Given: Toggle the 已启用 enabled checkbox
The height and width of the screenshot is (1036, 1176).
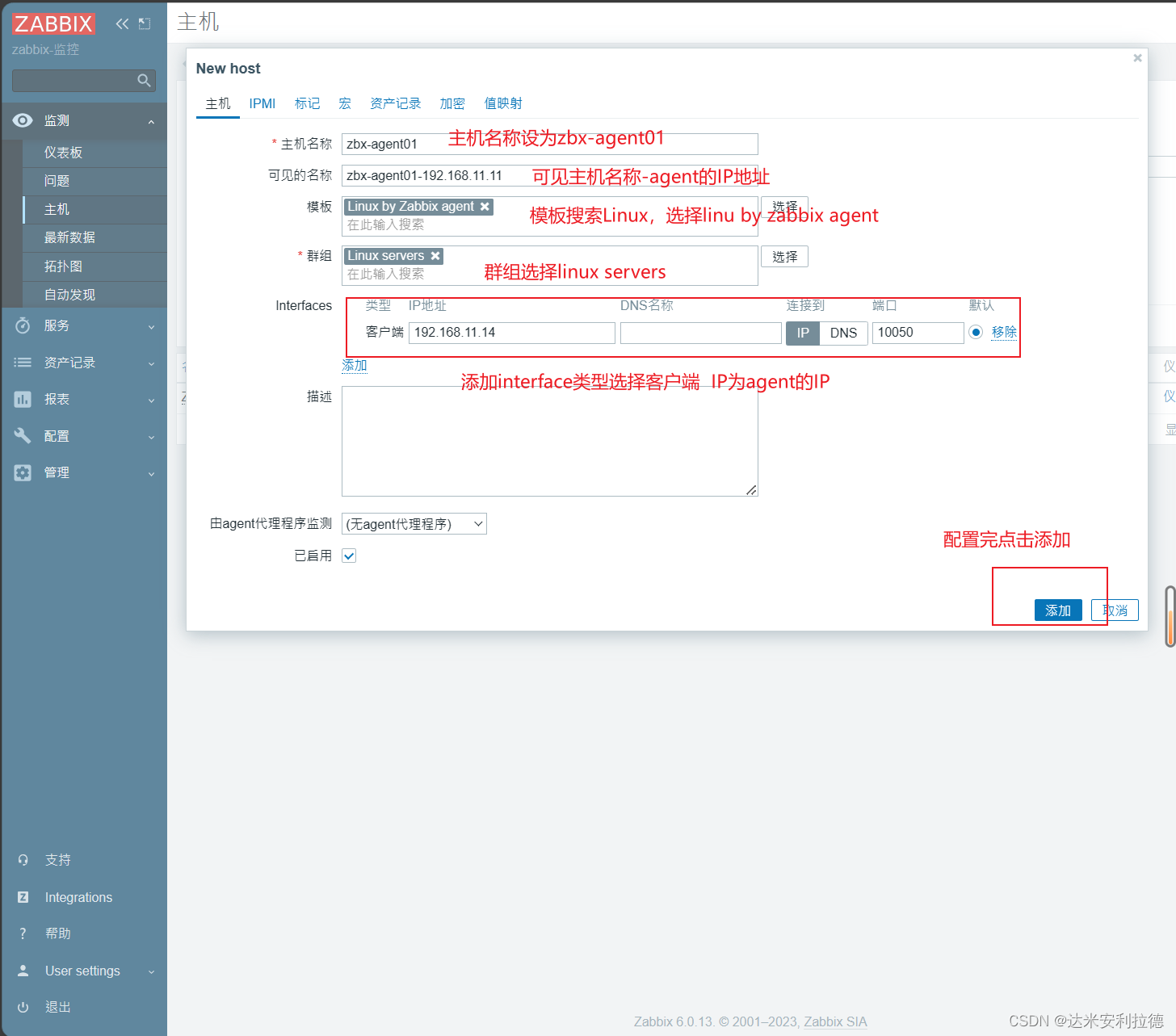Looking at the screenshot, I should pyautogui.click(x=349, y=556).
